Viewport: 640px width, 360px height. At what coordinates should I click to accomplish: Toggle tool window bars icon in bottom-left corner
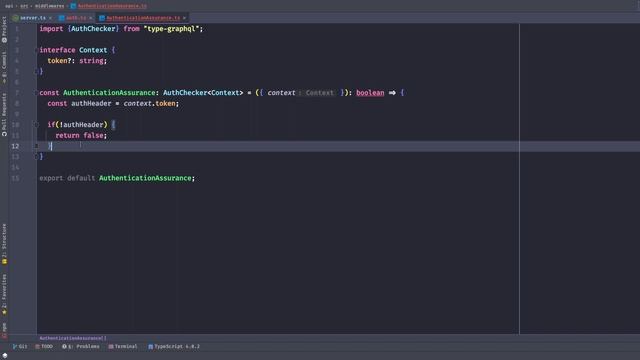[4, 356]
